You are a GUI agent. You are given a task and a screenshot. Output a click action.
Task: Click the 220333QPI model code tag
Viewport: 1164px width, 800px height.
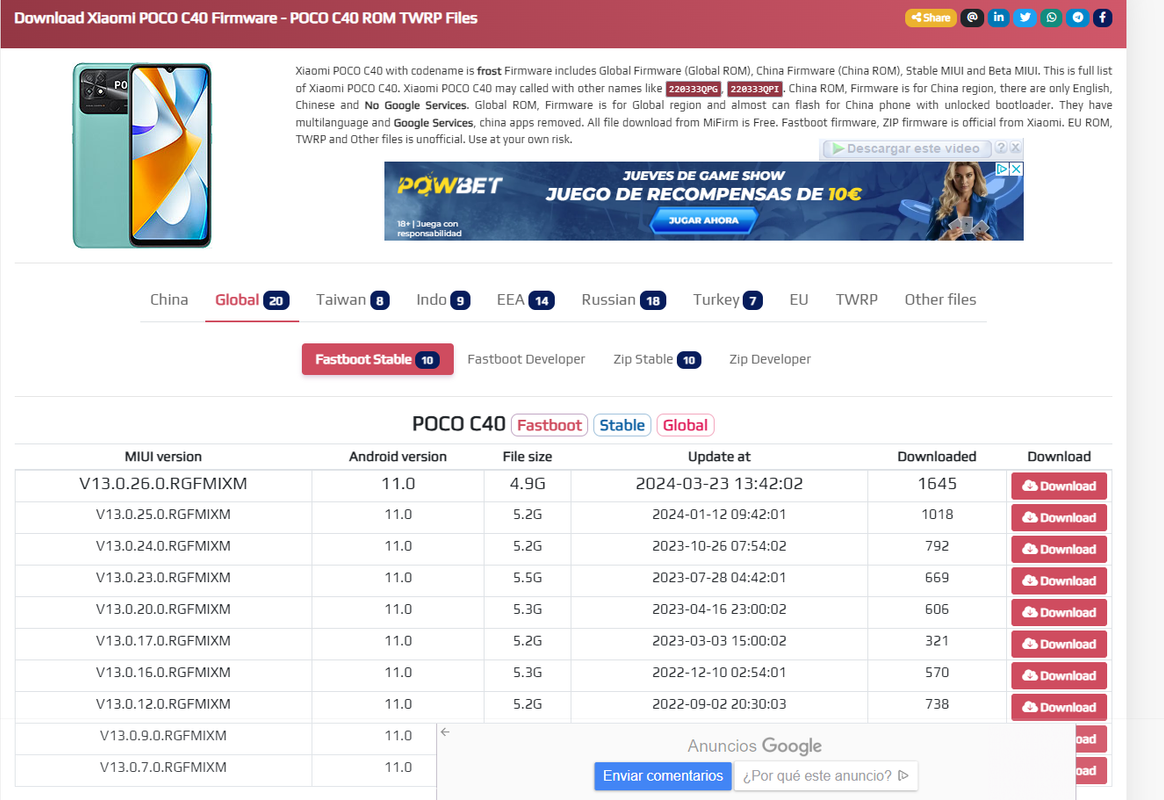pyautogui.click(x=754, y=89)
